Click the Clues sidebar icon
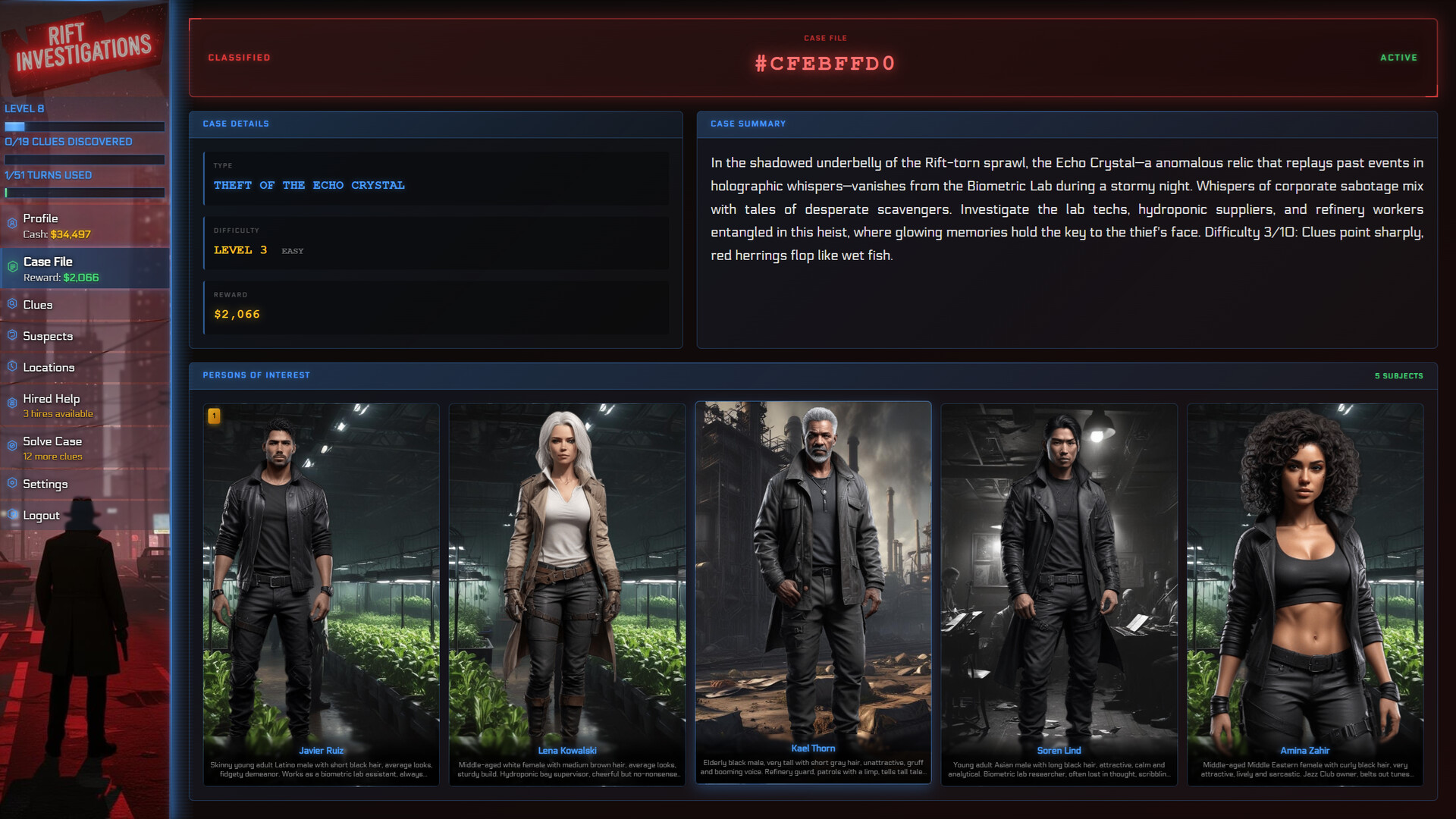This screenshot has width=1456, height=819. 12,303
